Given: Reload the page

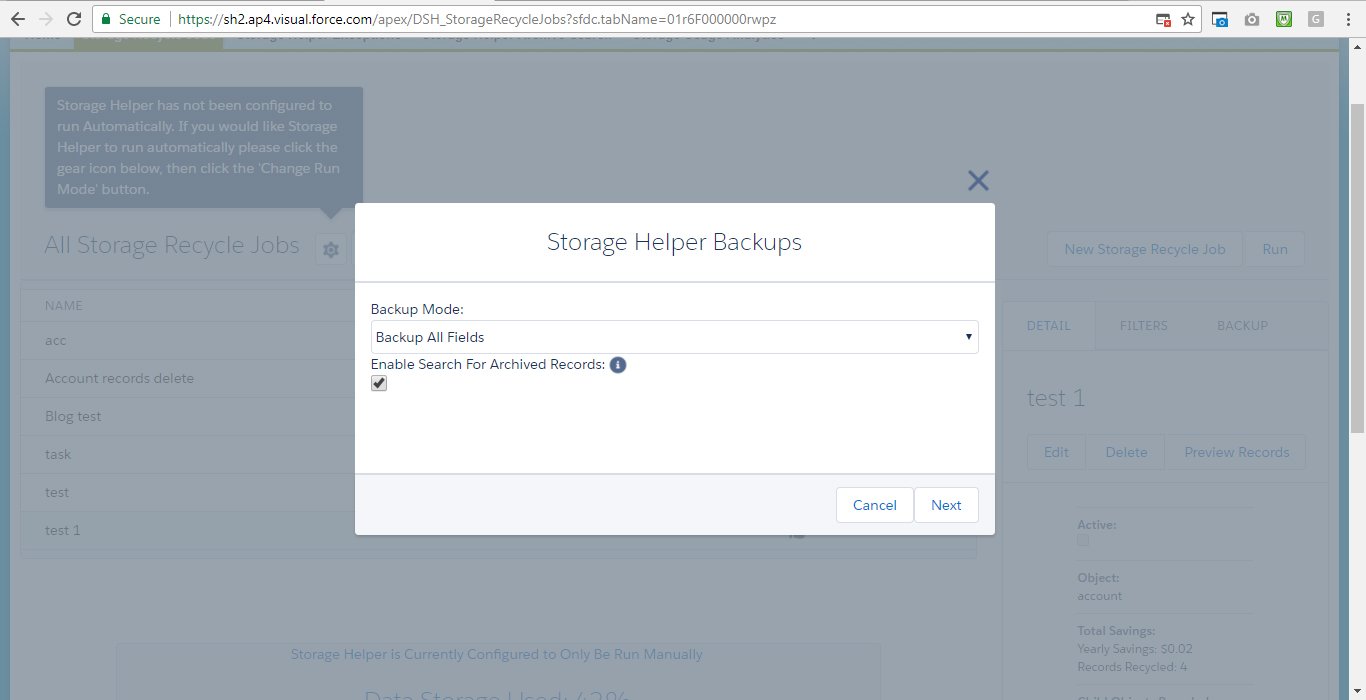Looking at the screenshot, I should [x=74, y=18].
